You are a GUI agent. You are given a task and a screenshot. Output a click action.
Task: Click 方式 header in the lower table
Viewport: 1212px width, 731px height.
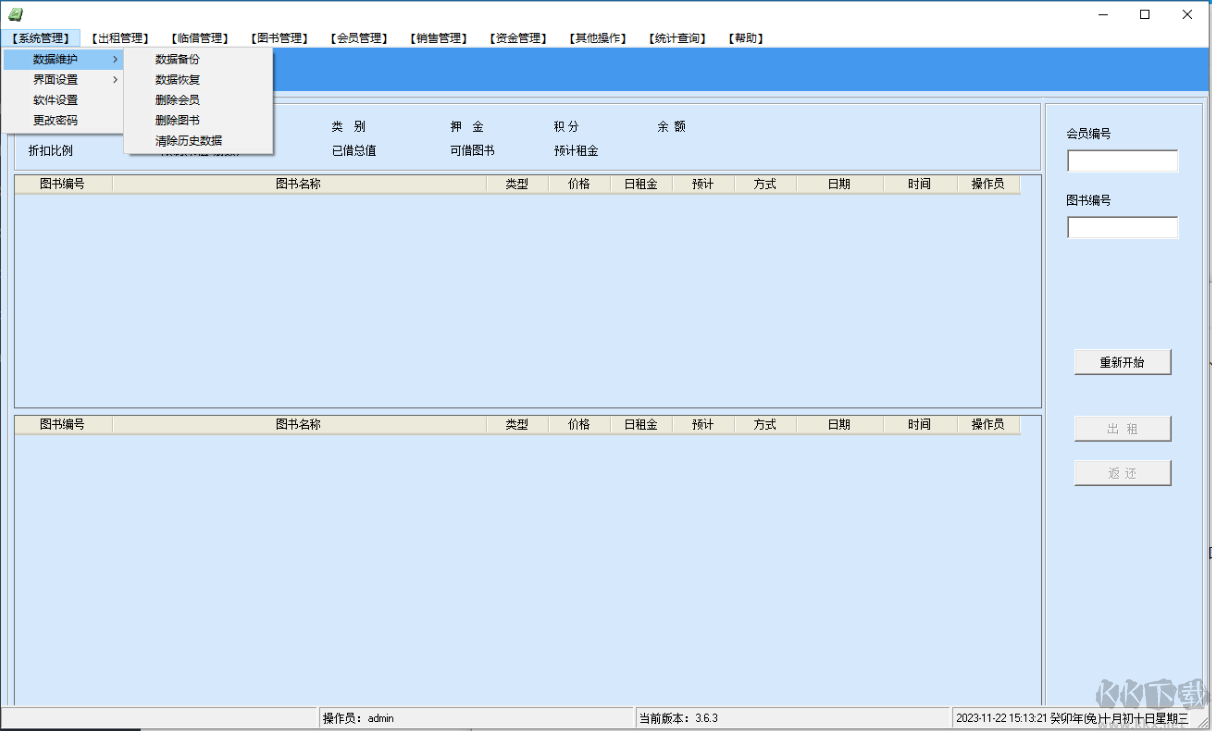[765, 424]
